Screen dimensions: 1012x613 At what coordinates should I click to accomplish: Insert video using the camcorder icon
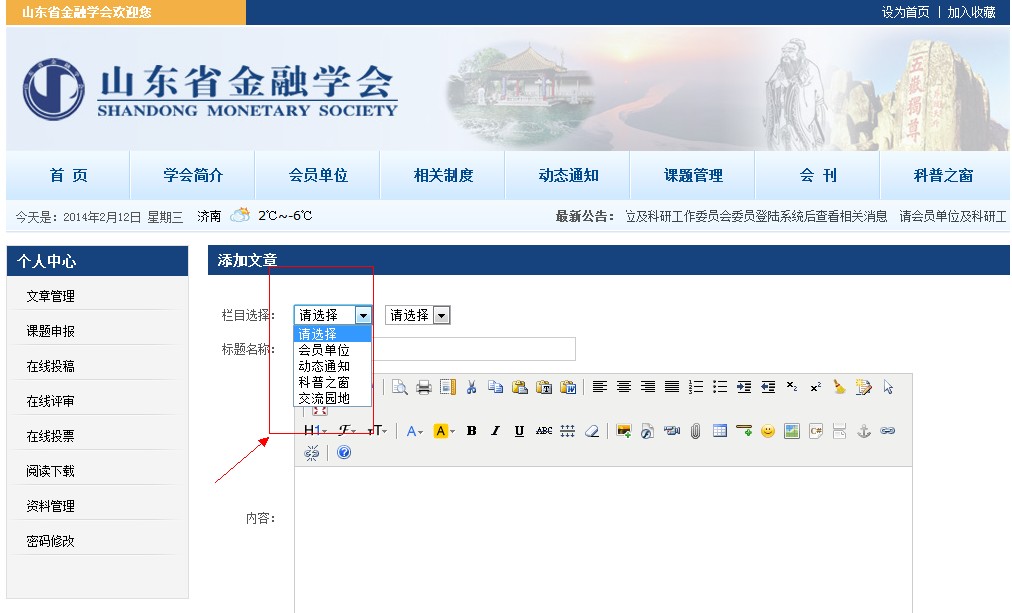[x=672, y=431]
